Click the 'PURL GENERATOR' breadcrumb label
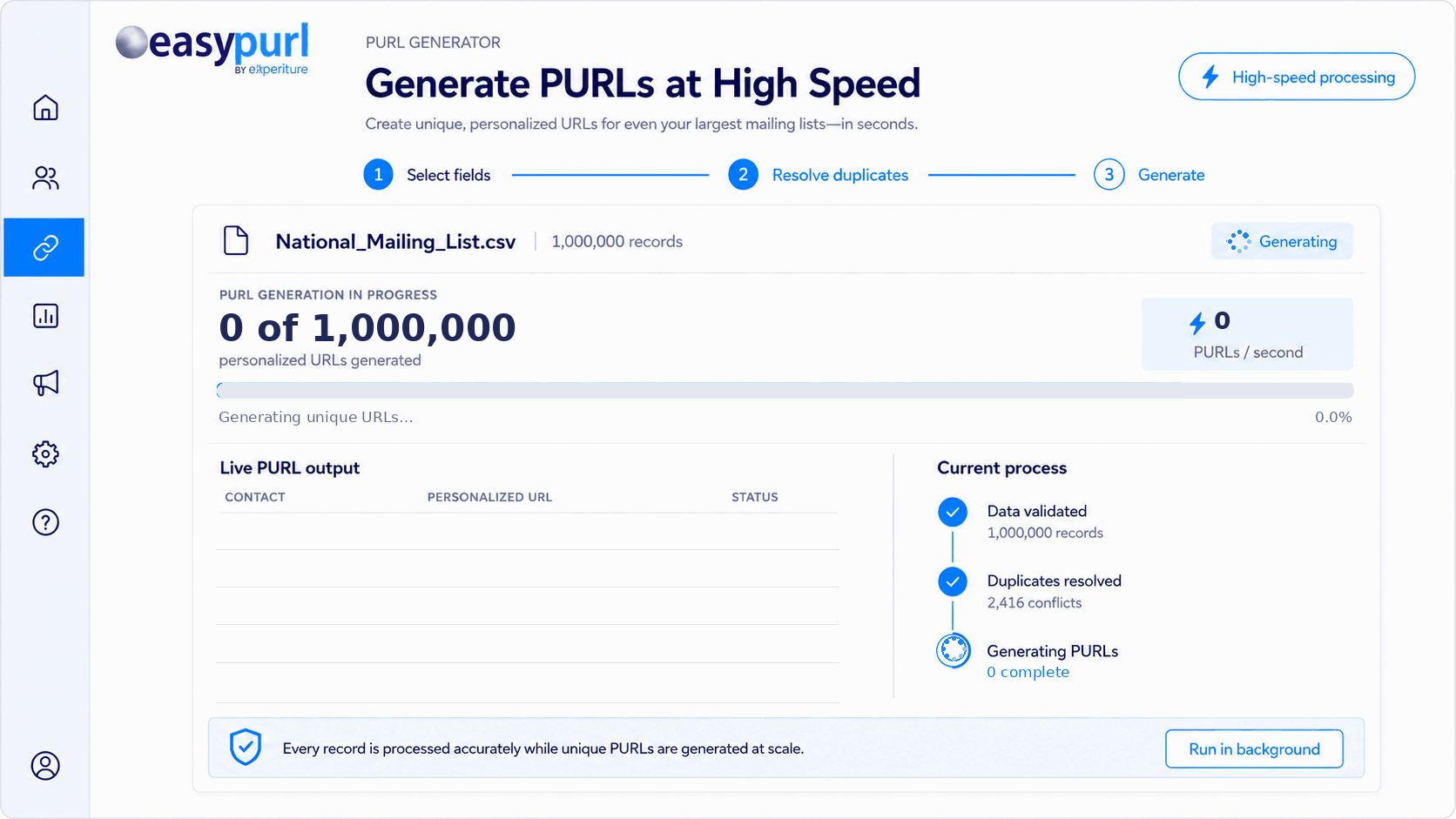This screenshot has width=1456, height=819. pos(433,42)
